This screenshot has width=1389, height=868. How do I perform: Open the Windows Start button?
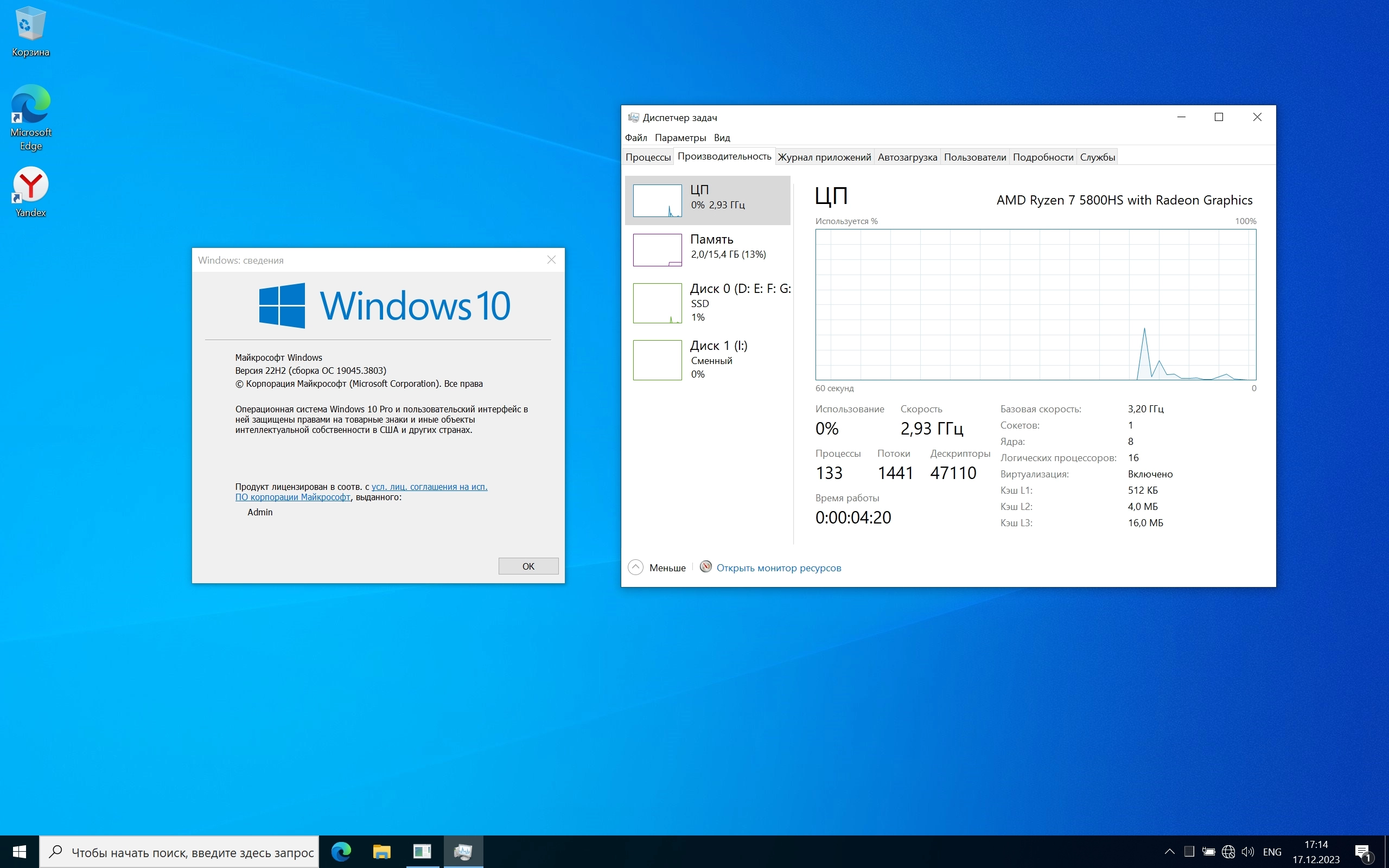click(x=19, y=852)
